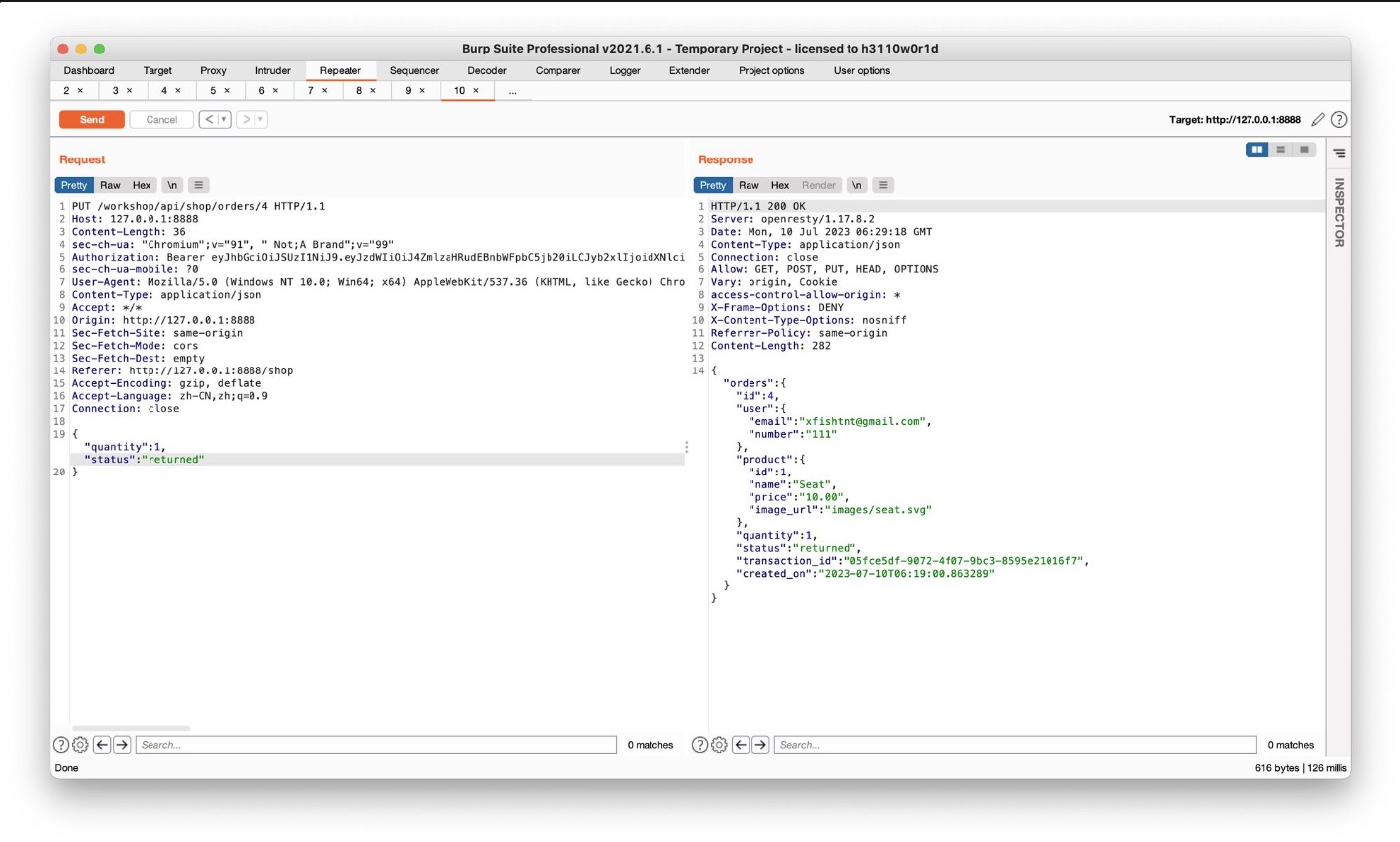Open User options tab
1400x842 pixels.
[x=861, y=71]
